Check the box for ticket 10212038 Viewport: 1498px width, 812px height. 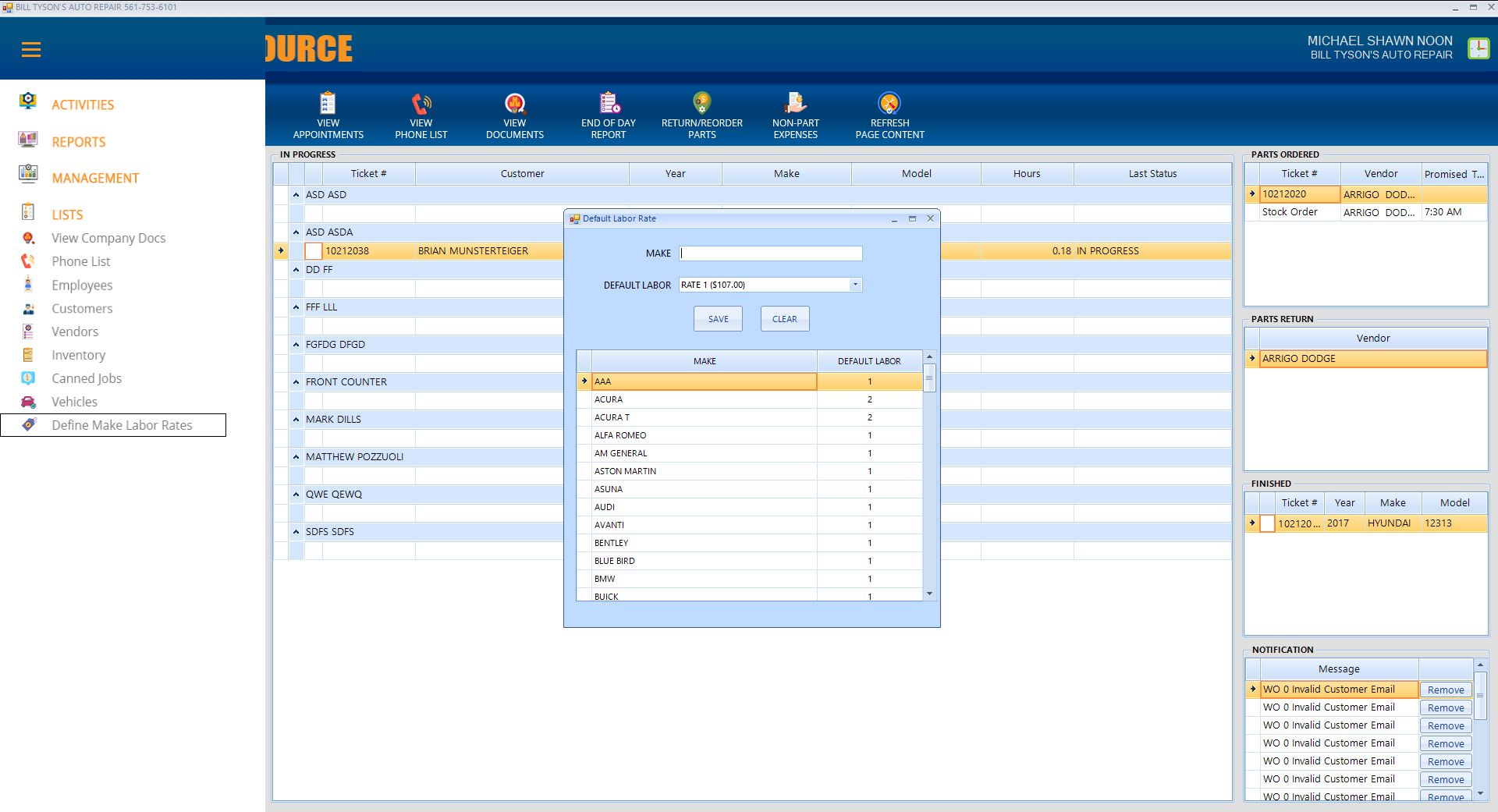313,251
